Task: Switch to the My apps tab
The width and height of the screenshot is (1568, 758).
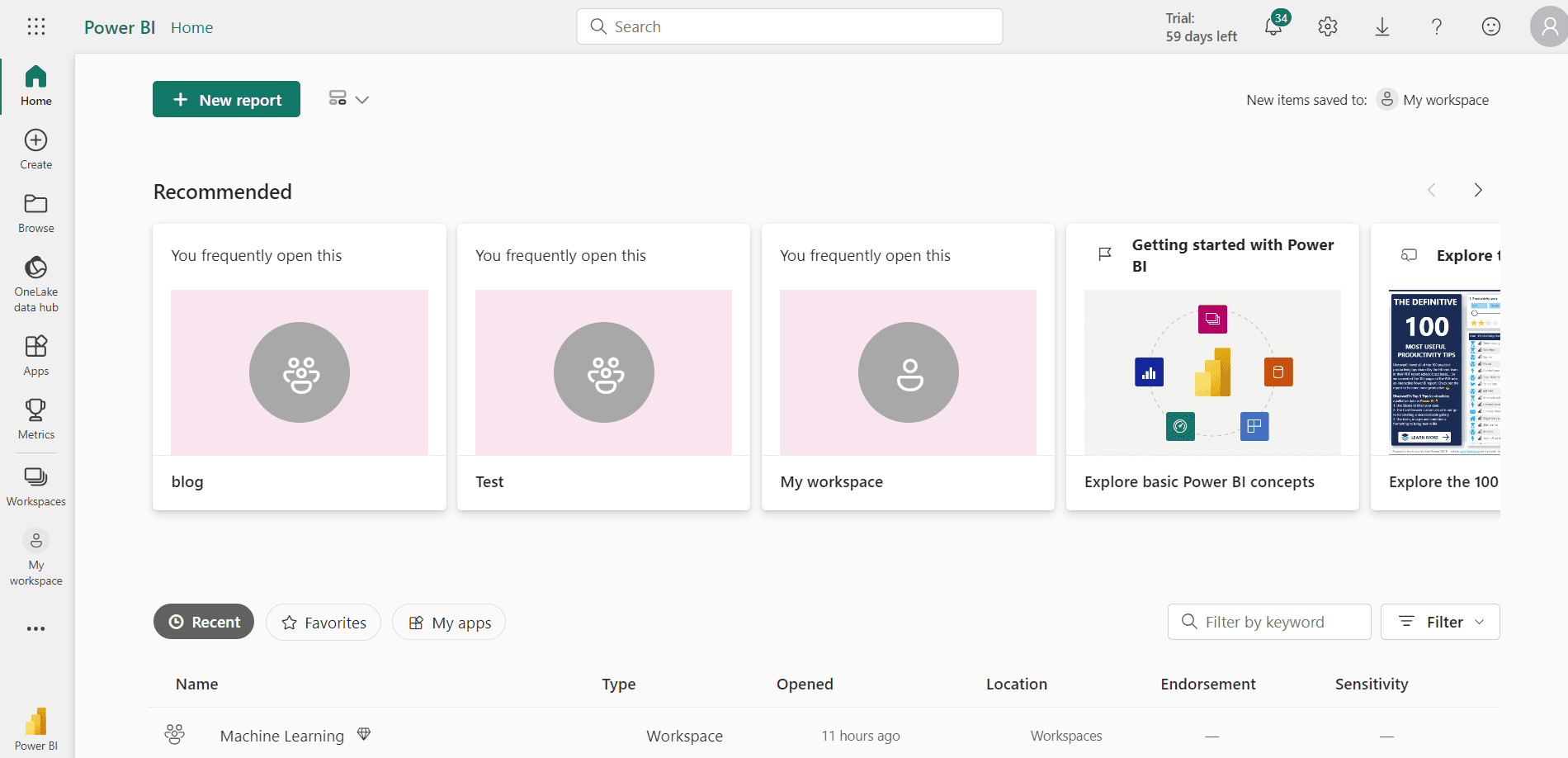Action: coord(449,622)
